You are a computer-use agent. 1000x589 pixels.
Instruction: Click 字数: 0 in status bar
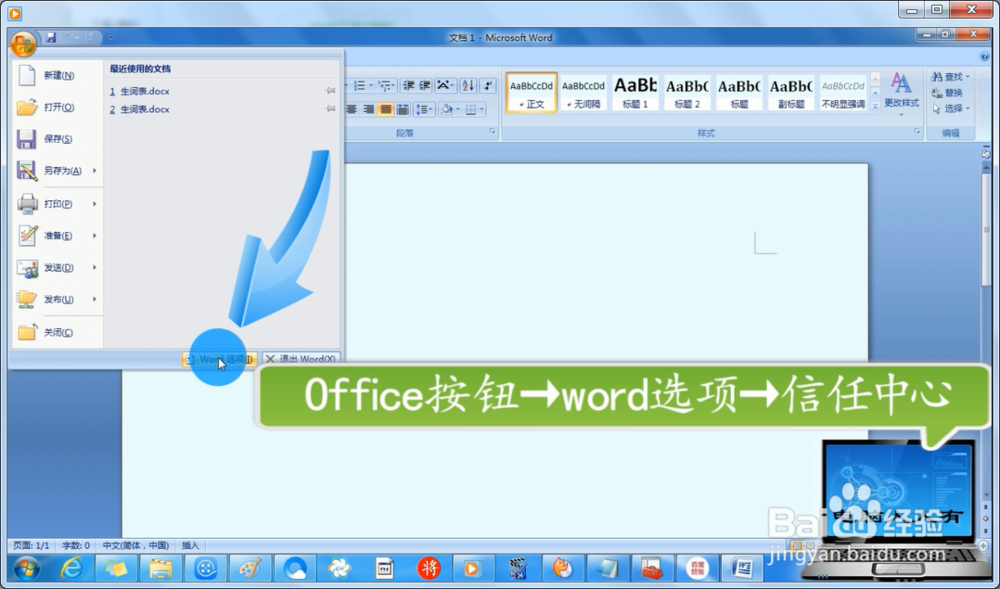pos(76,546)
